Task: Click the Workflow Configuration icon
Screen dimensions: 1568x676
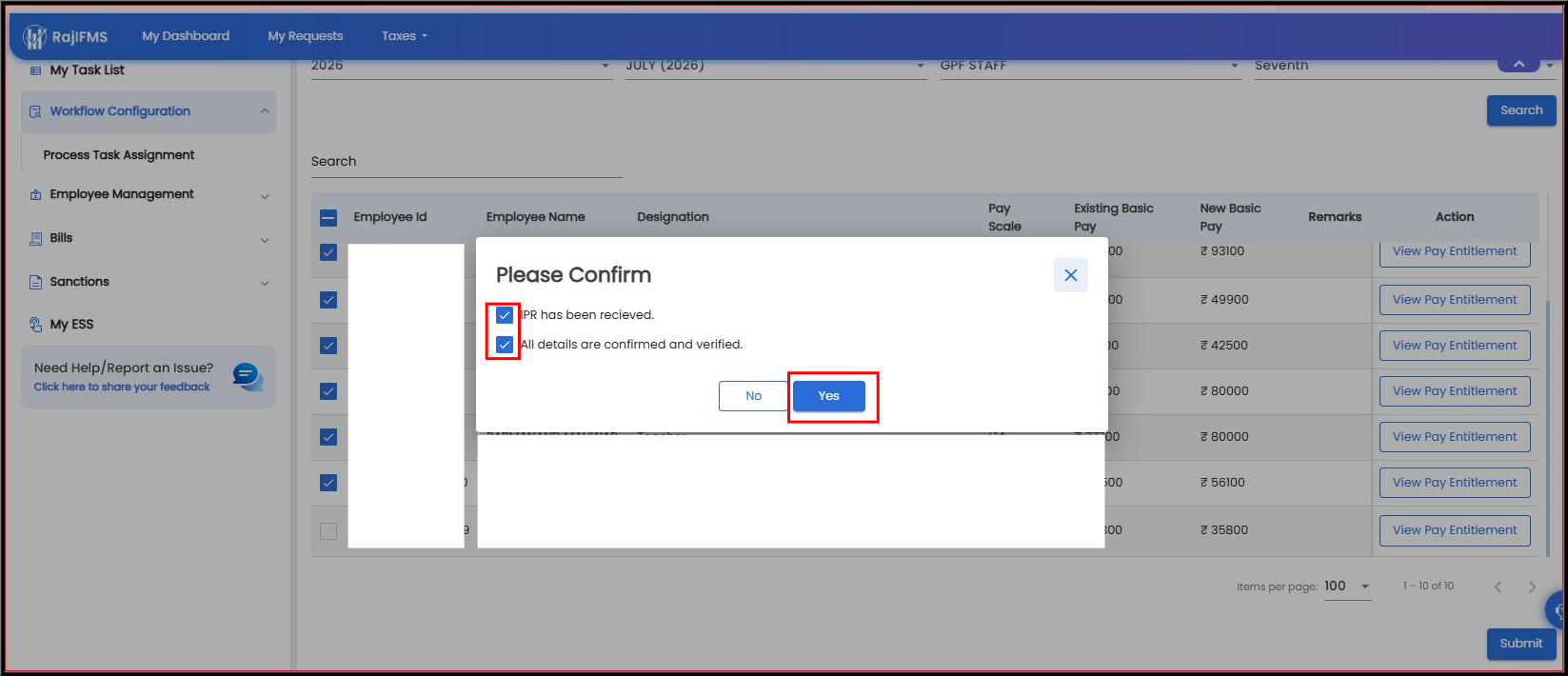Action: (35, 111)
